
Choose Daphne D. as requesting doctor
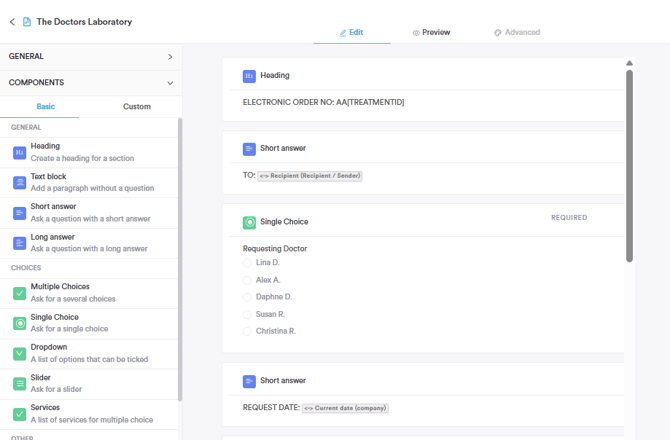click(247, 297)
